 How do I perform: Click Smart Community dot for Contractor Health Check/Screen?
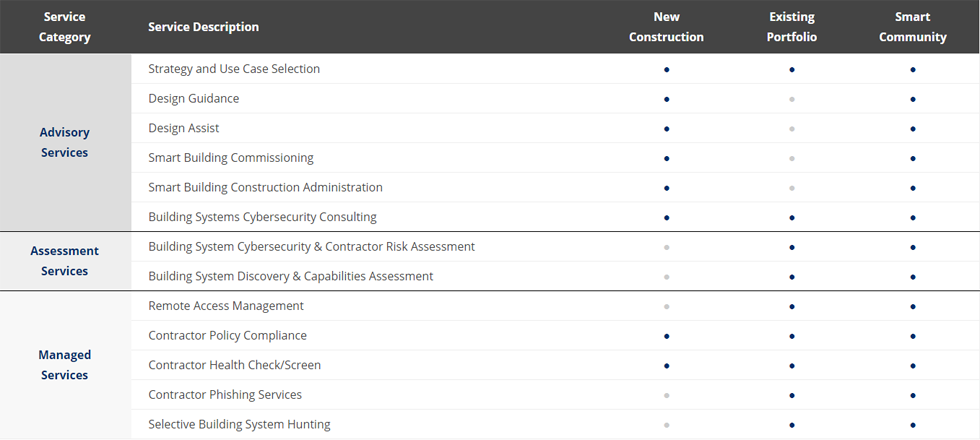click(913, 366)
